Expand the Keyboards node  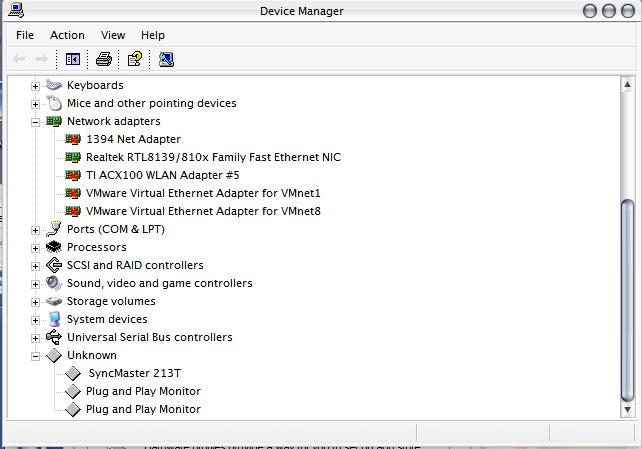pyautogui.click(x=35, y=86)
